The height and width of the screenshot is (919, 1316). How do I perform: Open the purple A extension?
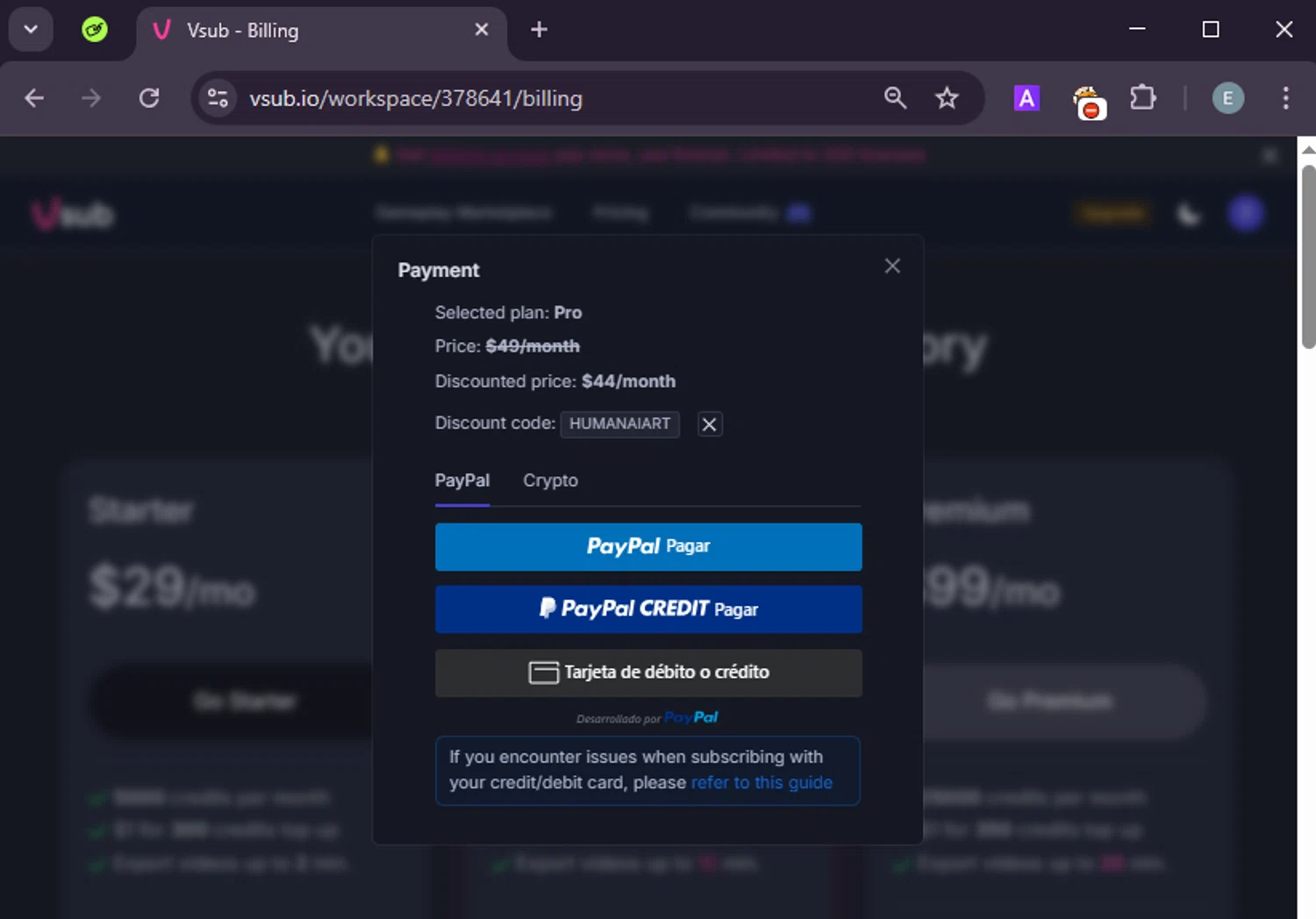[x=1026, y=98]
